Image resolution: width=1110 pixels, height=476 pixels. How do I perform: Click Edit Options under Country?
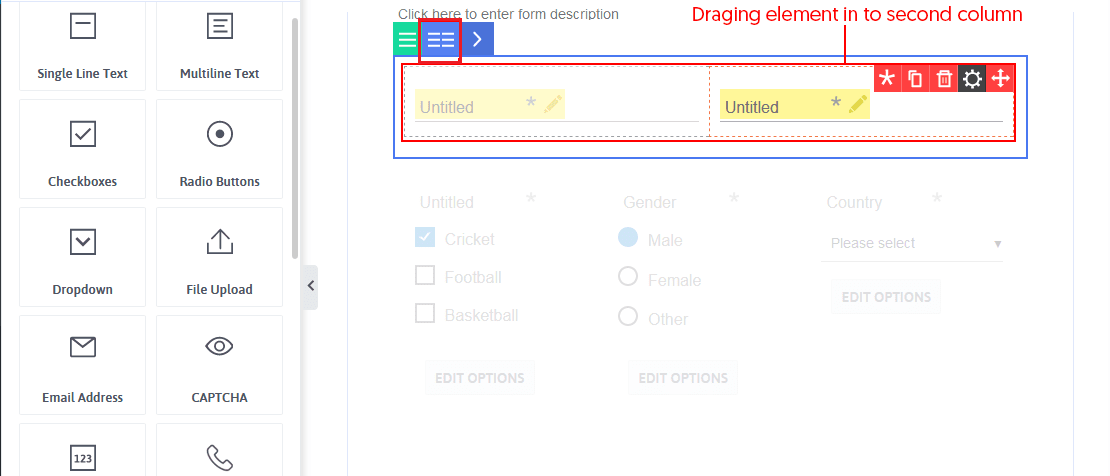click(885, 297)
